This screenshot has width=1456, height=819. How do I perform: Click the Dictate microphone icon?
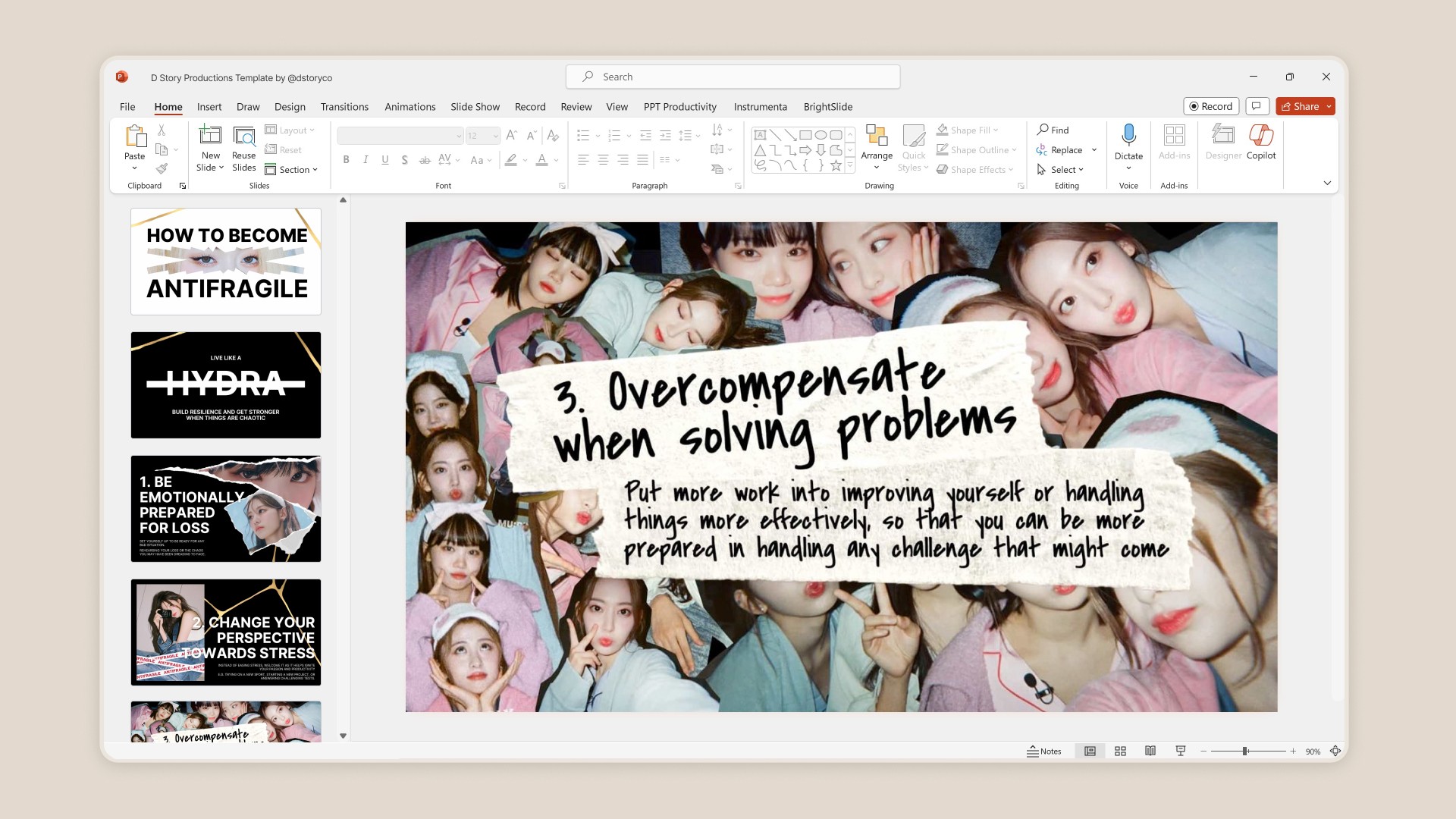[1128, 136]
